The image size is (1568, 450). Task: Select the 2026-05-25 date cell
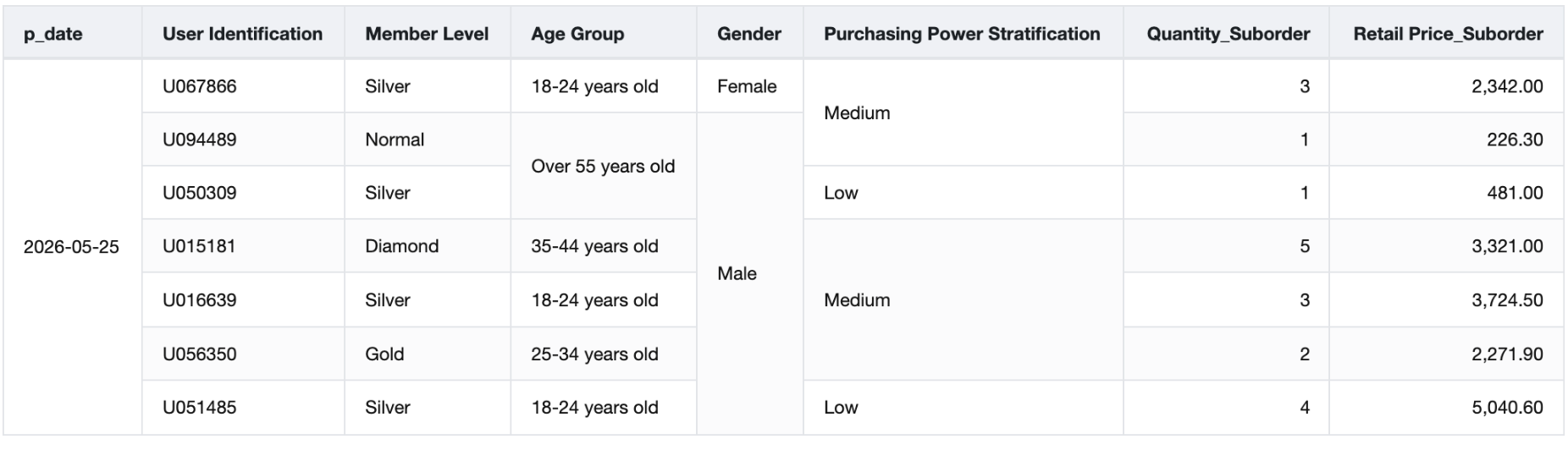click(x=72, y=247)
